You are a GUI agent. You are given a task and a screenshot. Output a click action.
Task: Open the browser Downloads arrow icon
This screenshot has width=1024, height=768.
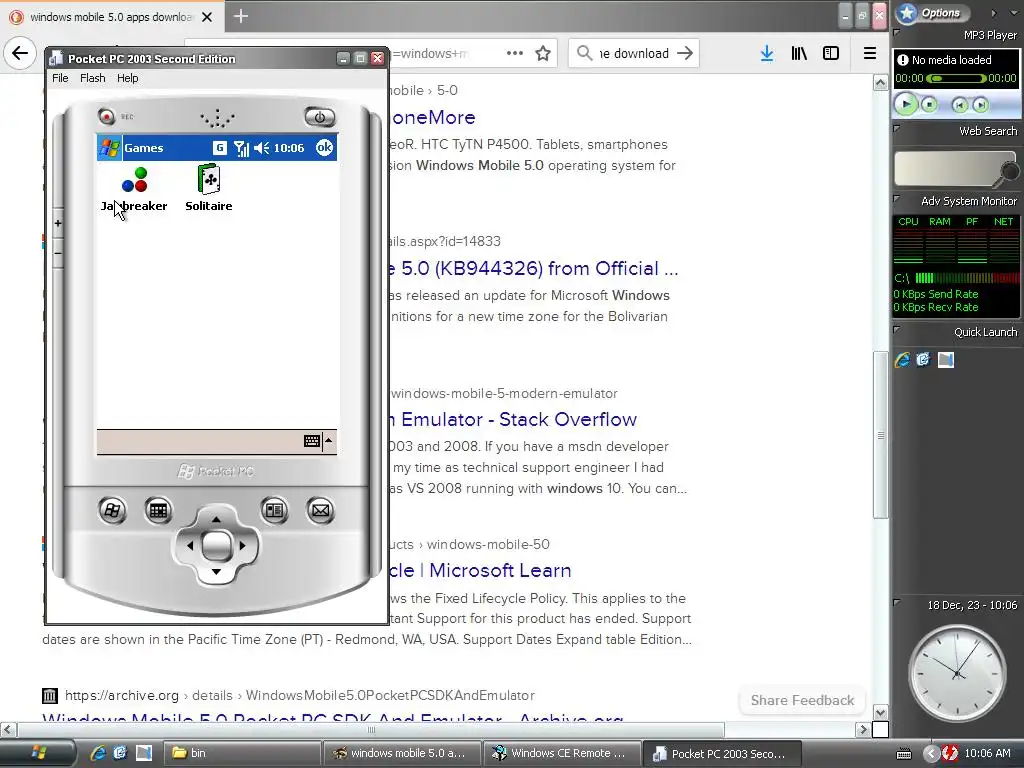point(767,53)
